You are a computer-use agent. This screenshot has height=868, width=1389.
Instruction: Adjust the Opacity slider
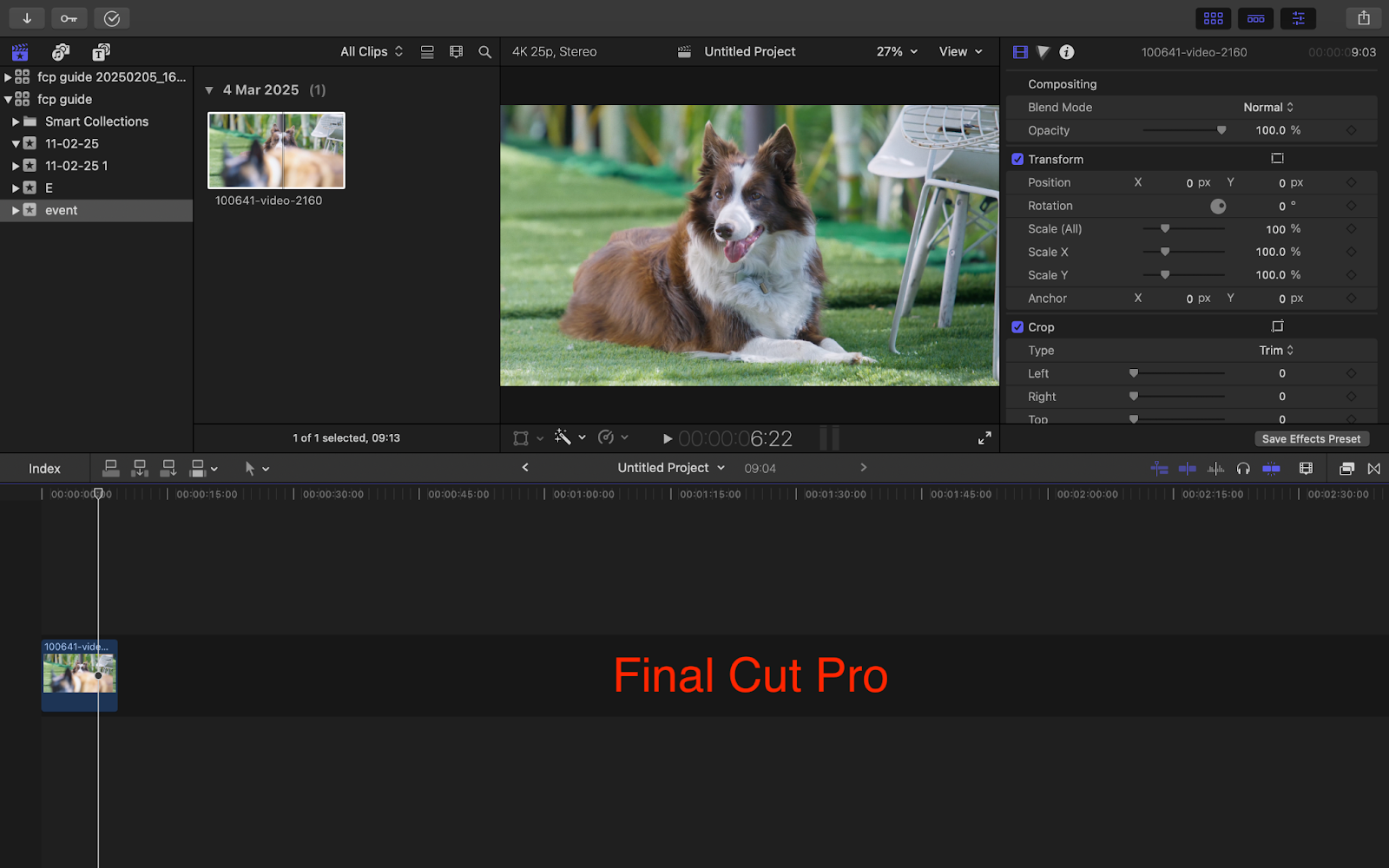click(1184, 130)
